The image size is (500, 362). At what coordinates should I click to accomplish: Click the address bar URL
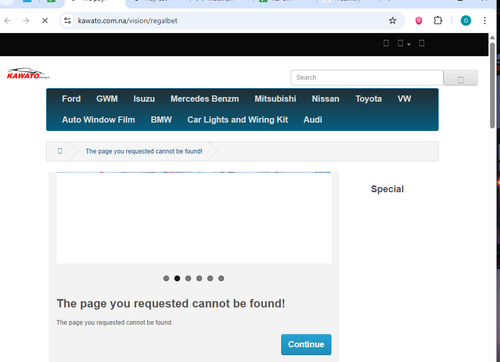127,21
